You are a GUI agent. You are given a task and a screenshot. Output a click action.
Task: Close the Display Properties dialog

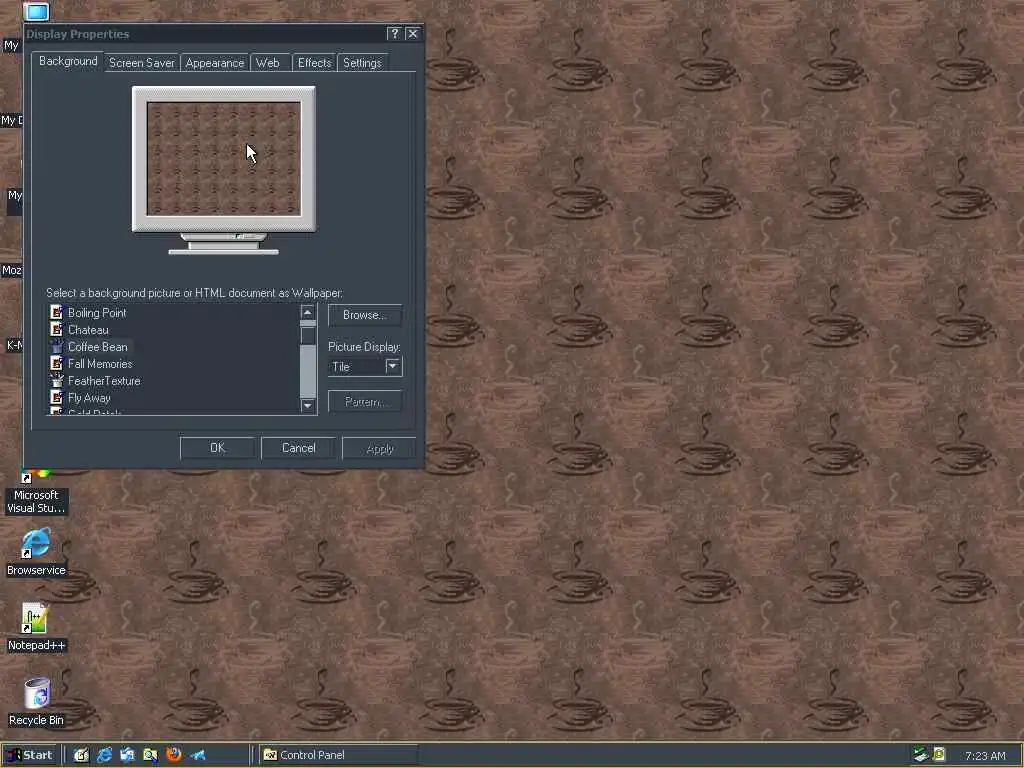coord(413,33)
